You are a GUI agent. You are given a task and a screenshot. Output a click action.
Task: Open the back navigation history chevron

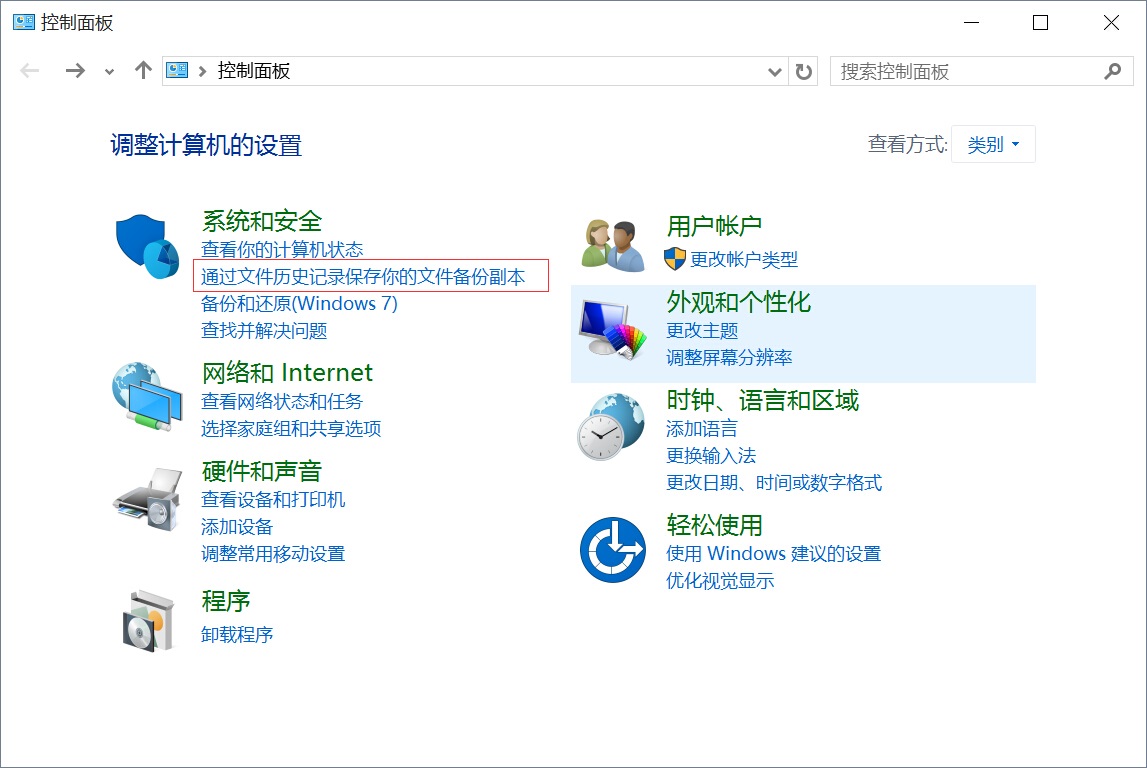pyautogui.click(x=108, y=71)
